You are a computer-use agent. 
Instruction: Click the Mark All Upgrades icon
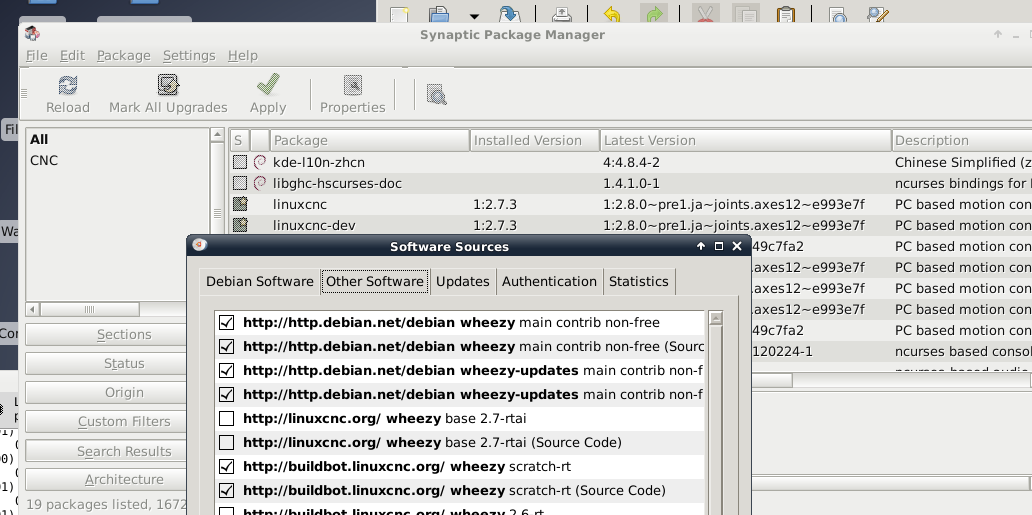pos(168,86)
